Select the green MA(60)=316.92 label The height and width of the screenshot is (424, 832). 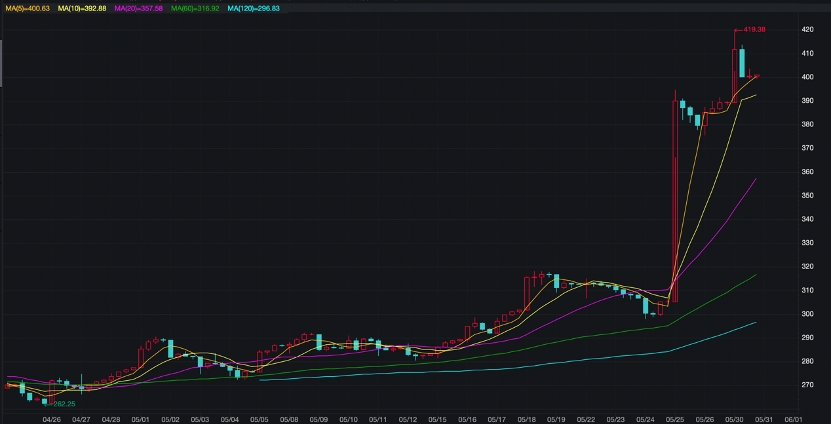(x=195, y=8)
